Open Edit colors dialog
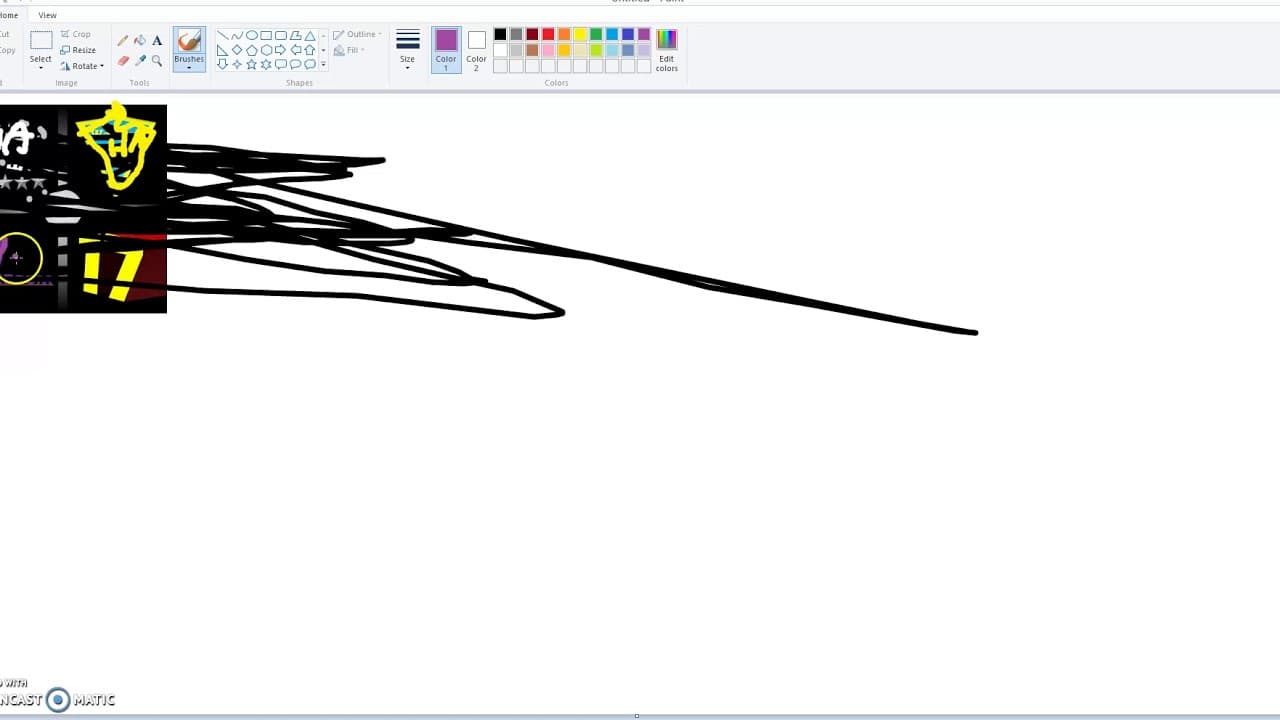Image resolution: width=1280 pixels, height=720 pixels. 667,50
